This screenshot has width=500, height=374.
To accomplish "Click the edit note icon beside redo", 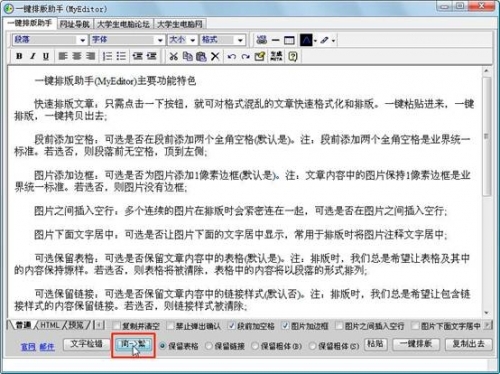I will click(260, 56).
